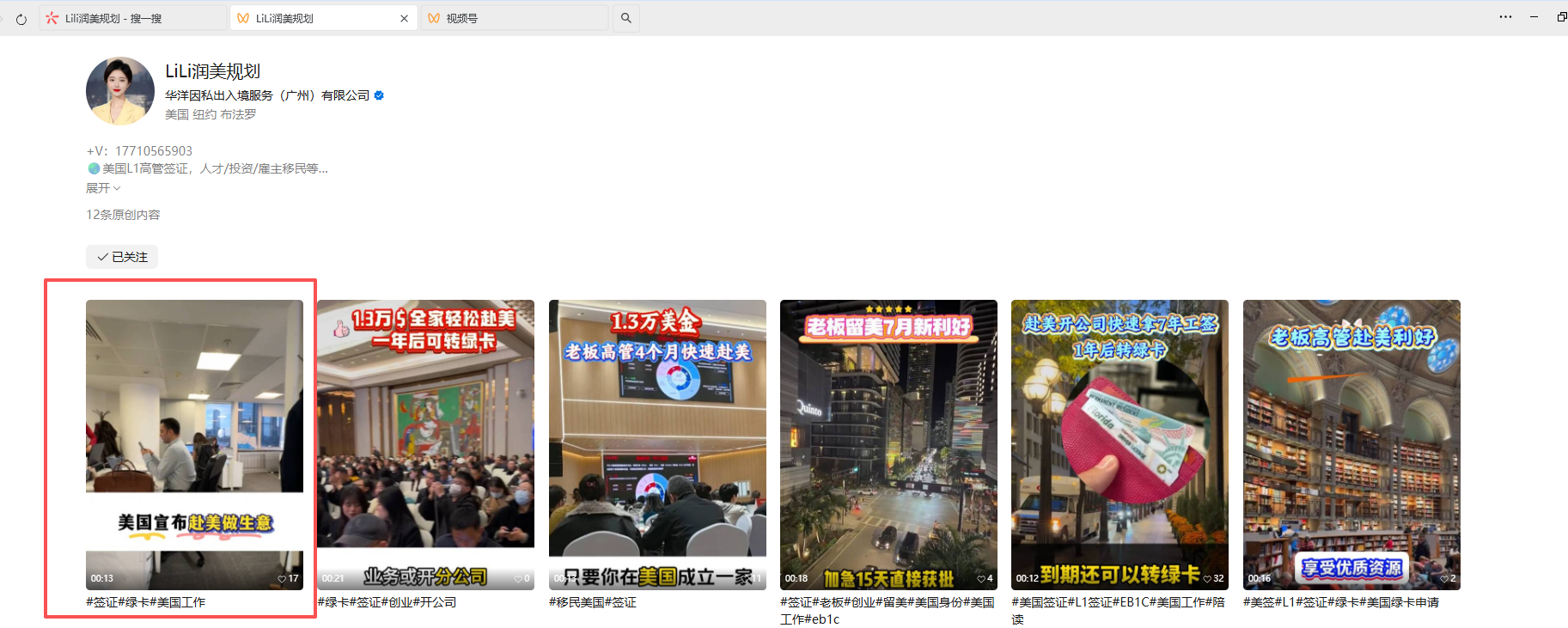Open the three-dot more options menu

[1505, 17]
